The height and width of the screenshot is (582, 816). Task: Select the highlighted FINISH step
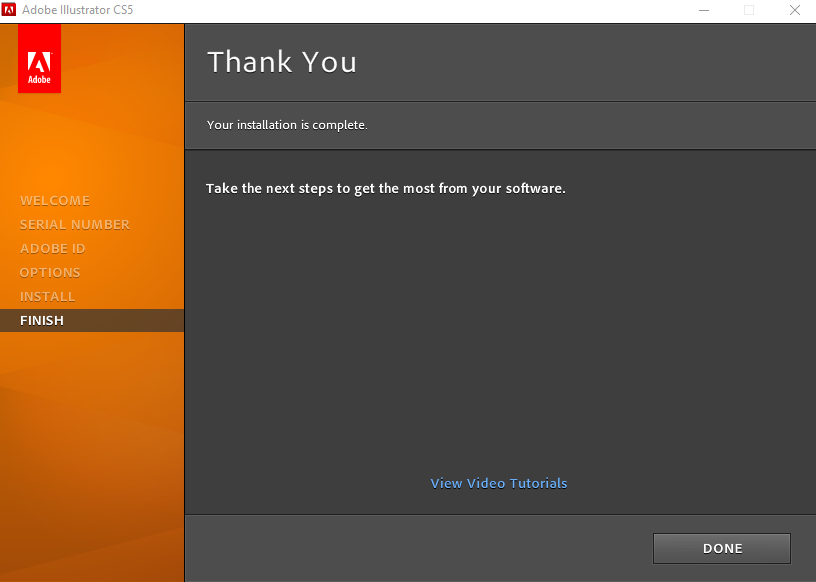pyautogui.click(x=92, y=320)
